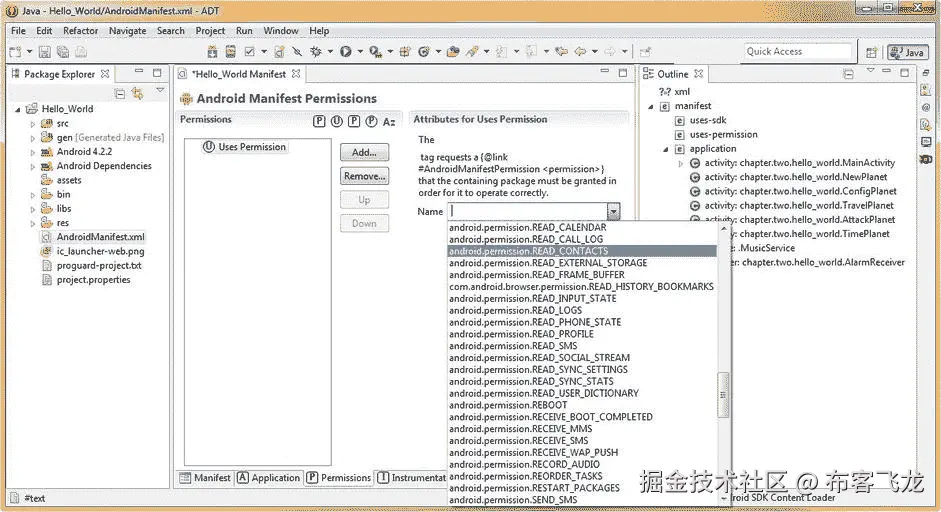The height and width of the screenshot is (512, 941).
Task: Expand the src folder arrow
Action: click(32, 124)
